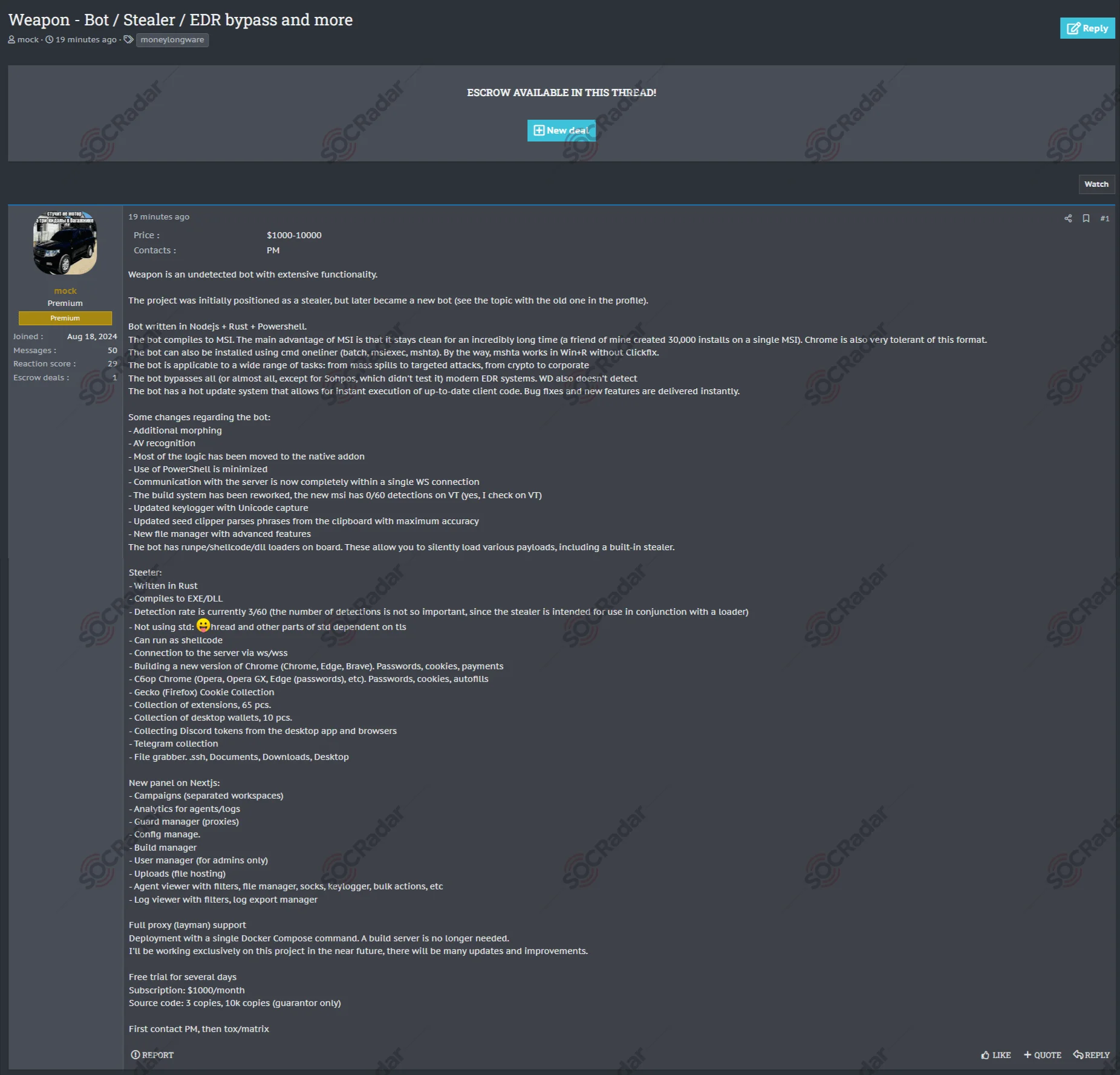This screenshot has height=1075, width=1120.
Task: Click the 'Reaction score' stat row
Action: (65, 364)
